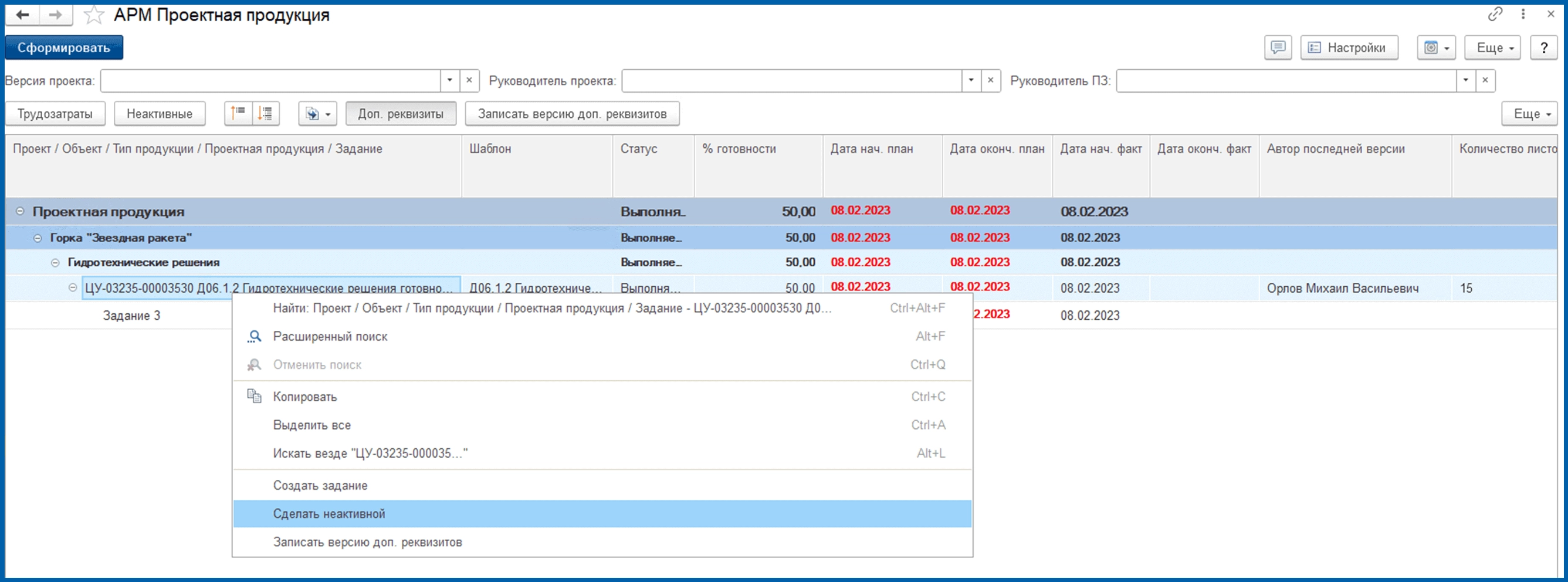Clear the Руководитель ПЗ field
This screenshot has width=1568, height=582.
point(1485,80)
